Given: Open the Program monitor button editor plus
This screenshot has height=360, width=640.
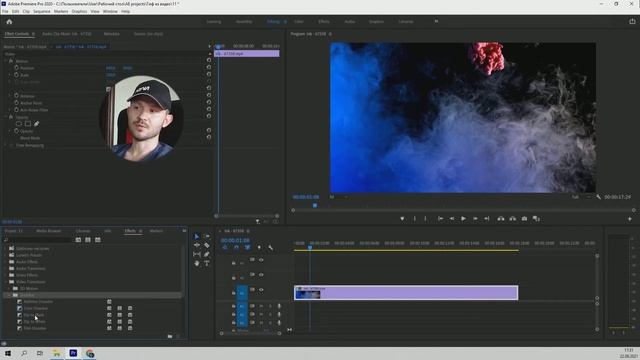Looking at the screenshot, I should [629, 219].
